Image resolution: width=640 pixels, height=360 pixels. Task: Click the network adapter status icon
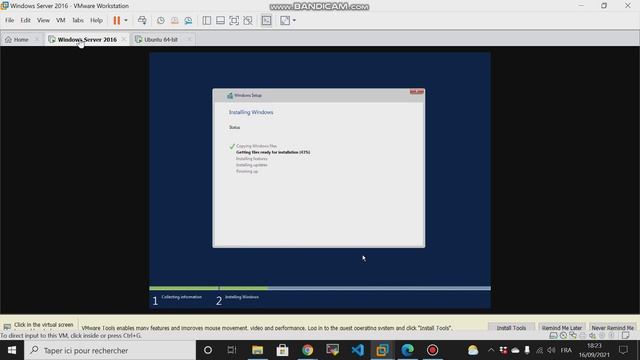[x=573, y=336]
